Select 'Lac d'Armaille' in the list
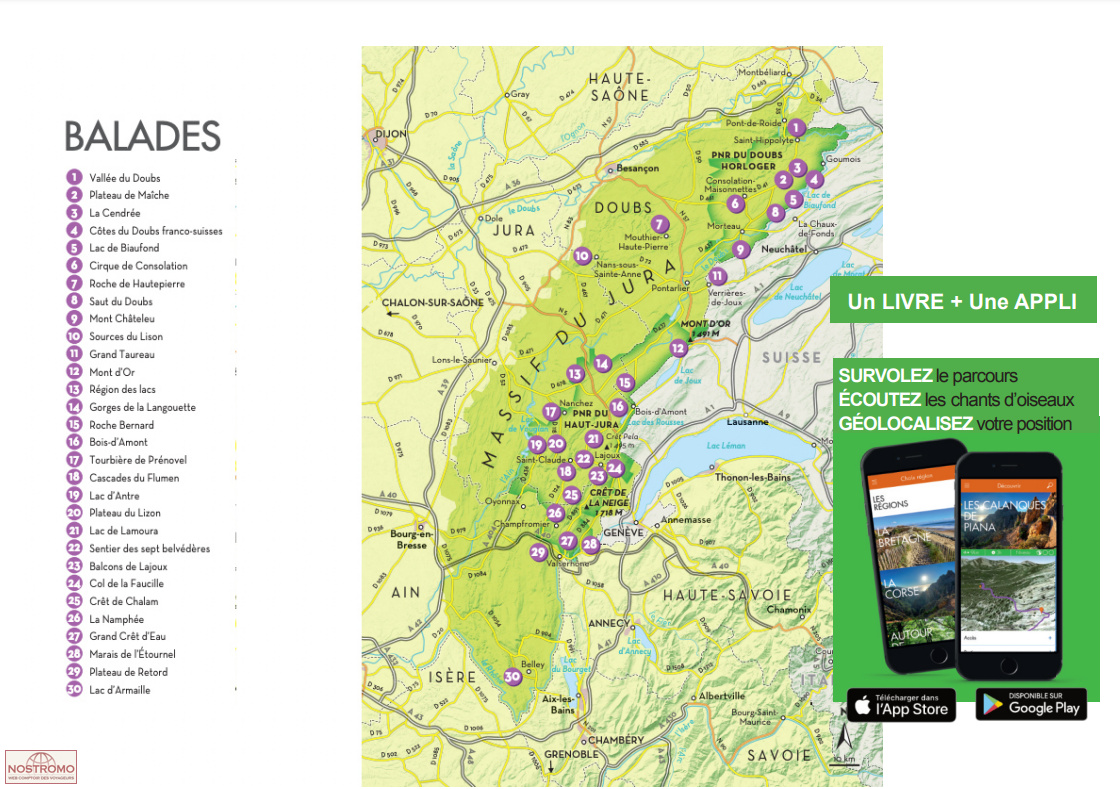1120x789 pixels. click(x=120, y=690)
